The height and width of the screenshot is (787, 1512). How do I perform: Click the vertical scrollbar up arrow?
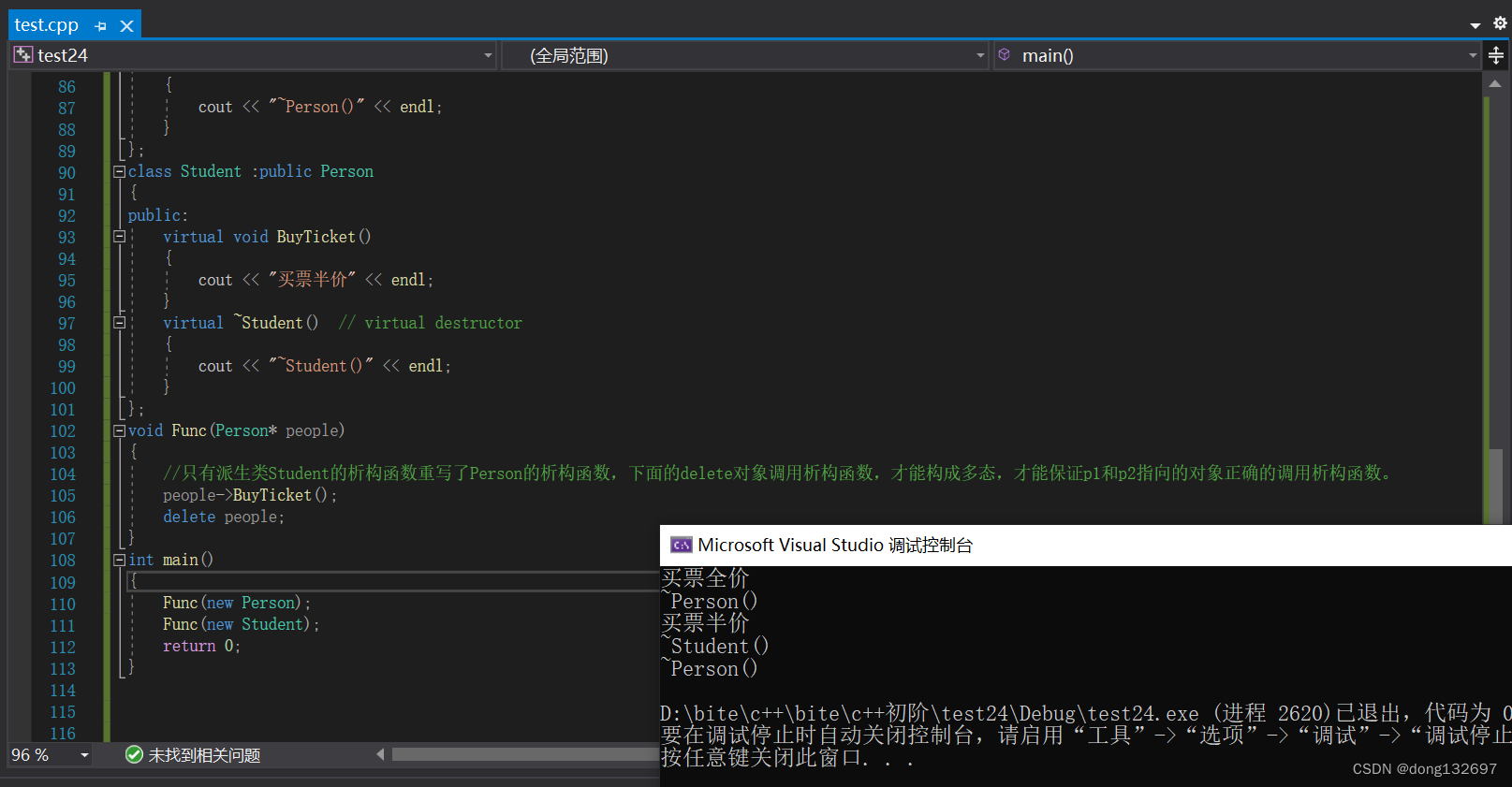pyautogui.click(x=1495, y=84)
